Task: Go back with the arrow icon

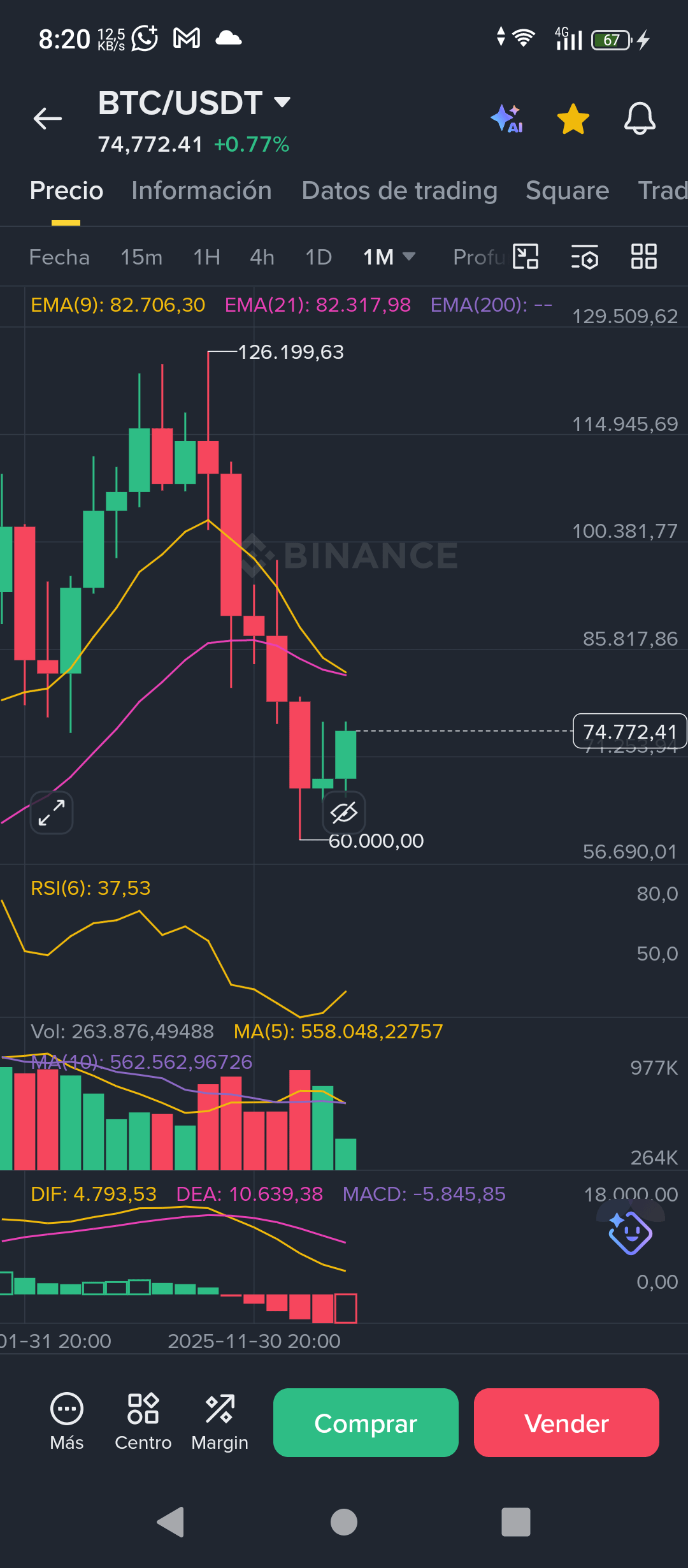Action: [48, 119]
